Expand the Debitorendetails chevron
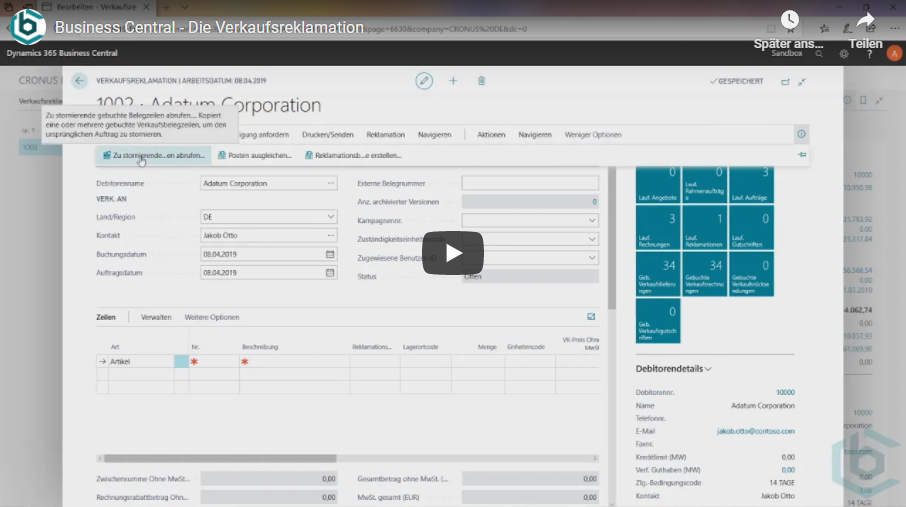 click(x=708, y=369)
